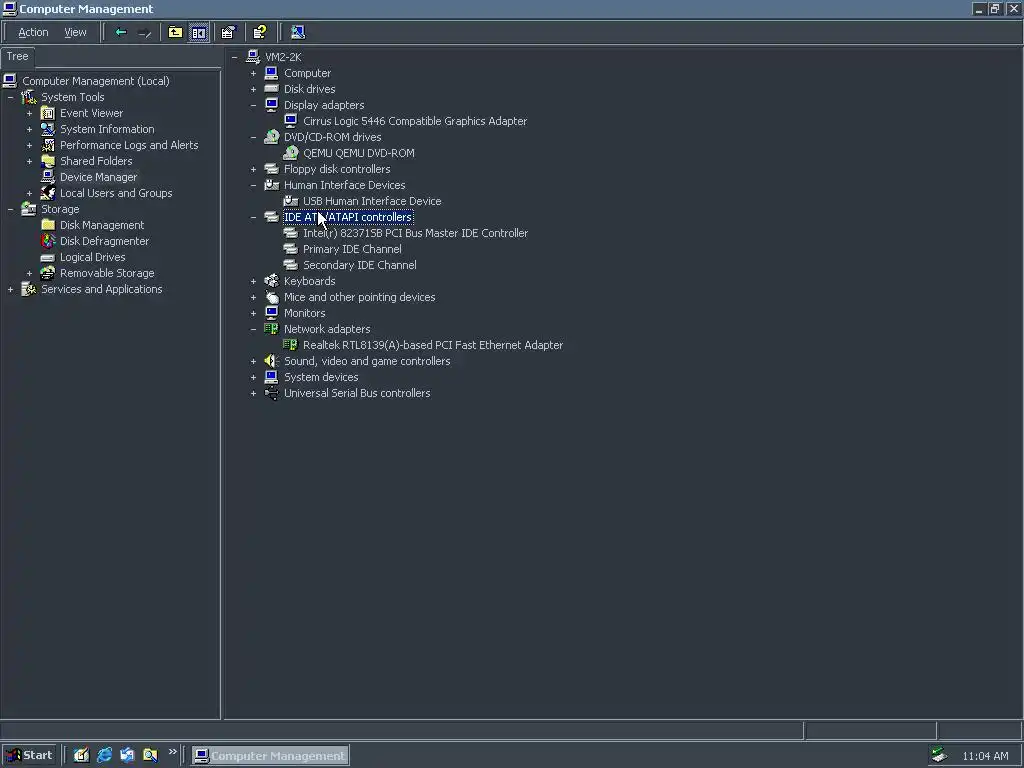Select DVD/CD-ROM drives category
Image resolution: width=1024 pixels, height=768 pixels.
pyautogui.click(x=332, y=137)
